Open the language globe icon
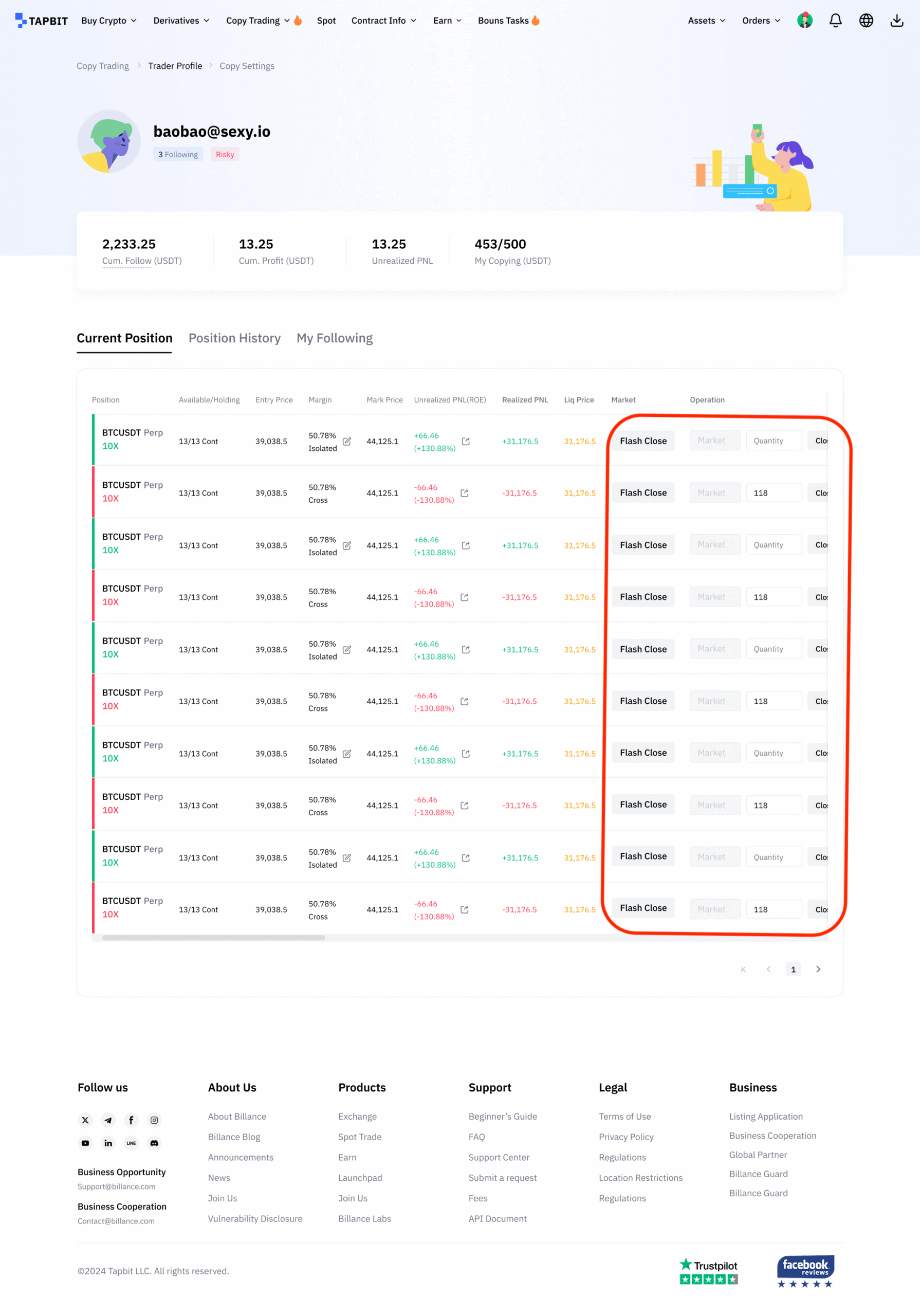Viewport: 920px width, 1316px height. coord(866,21)
